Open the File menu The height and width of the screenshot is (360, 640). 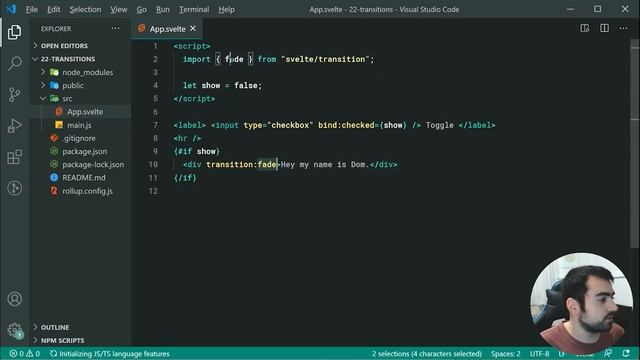31,9
